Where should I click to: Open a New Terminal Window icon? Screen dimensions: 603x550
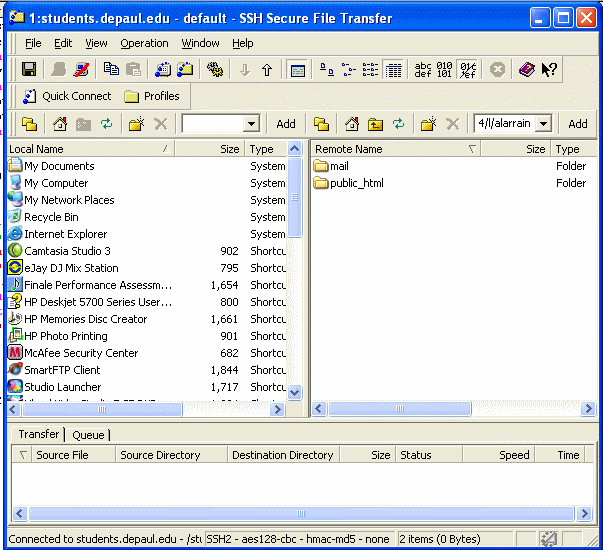163,69
